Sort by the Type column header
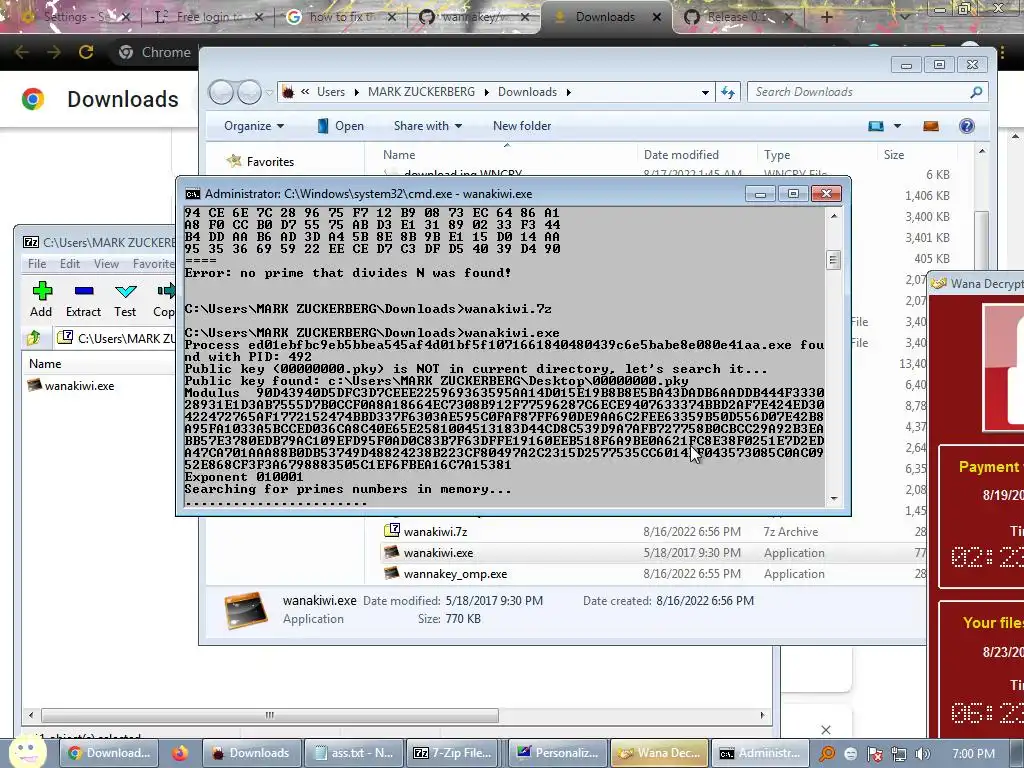The image size is (1024, 768). [776, 155]
